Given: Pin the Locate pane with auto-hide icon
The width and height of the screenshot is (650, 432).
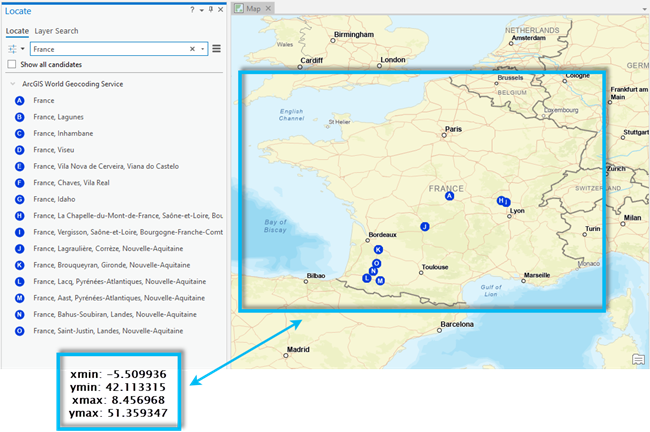Looking at the screenshot, I should pos(210,10).
